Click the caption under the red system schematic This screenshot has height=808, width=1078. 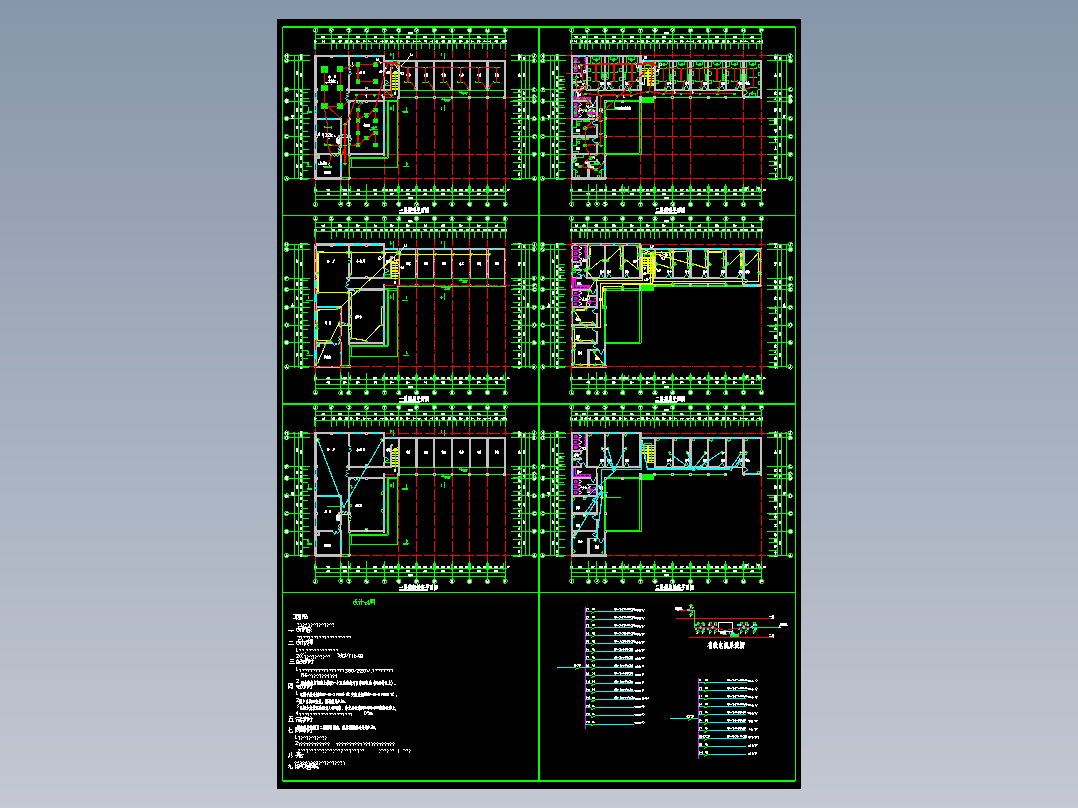coord(726,646)
